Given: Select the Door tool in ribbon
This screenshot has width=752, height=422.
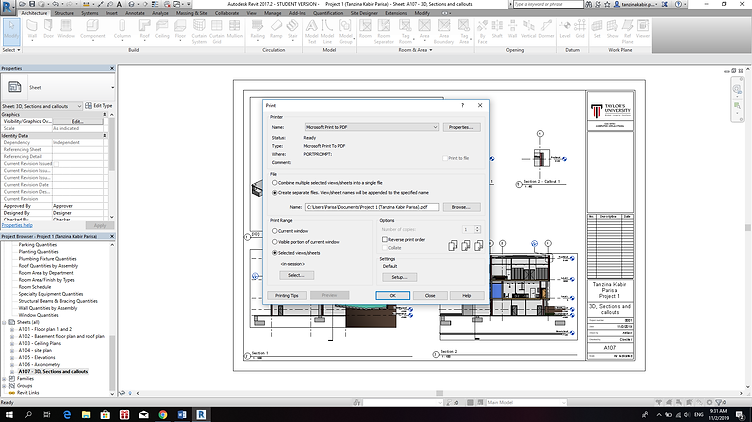Looking at the screenshot, I should (48, 30).
